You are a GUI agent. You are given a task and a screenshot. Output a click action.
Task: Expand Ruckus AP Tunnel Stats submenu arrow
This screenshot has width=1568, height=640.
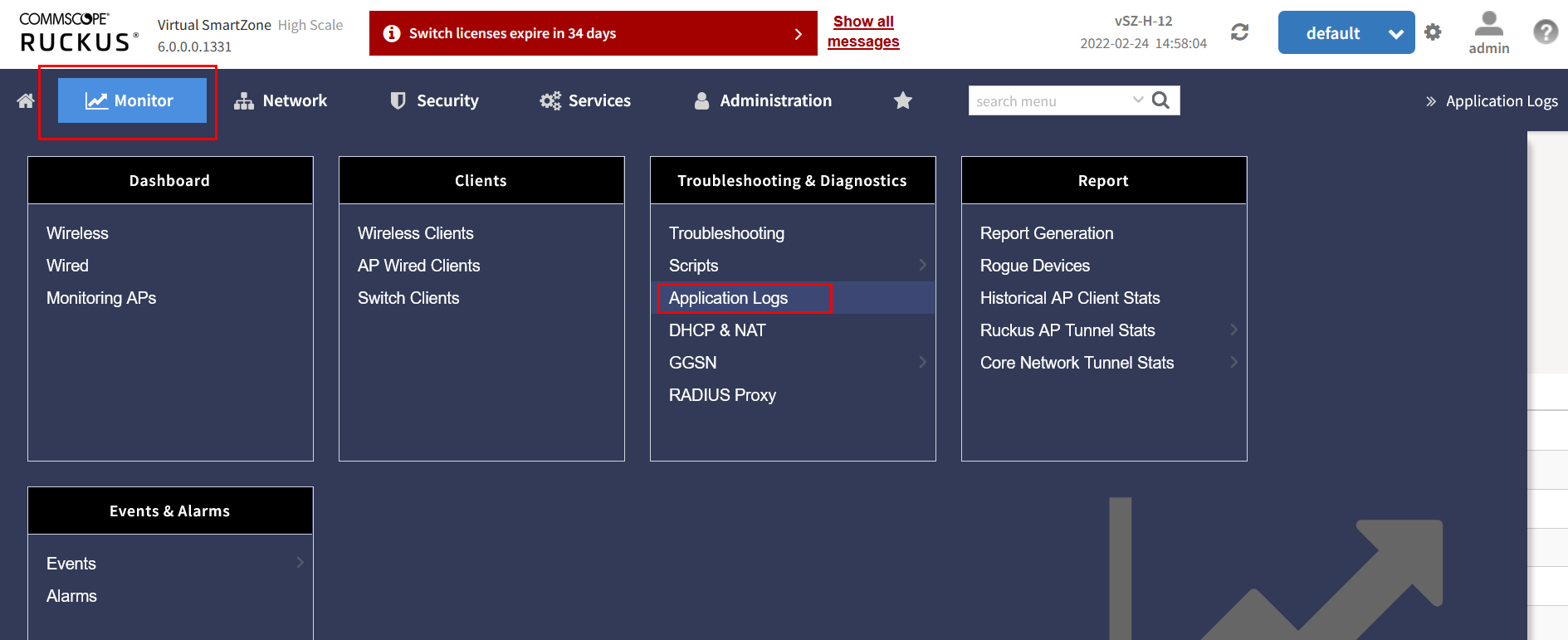(x=1233, y=330)
